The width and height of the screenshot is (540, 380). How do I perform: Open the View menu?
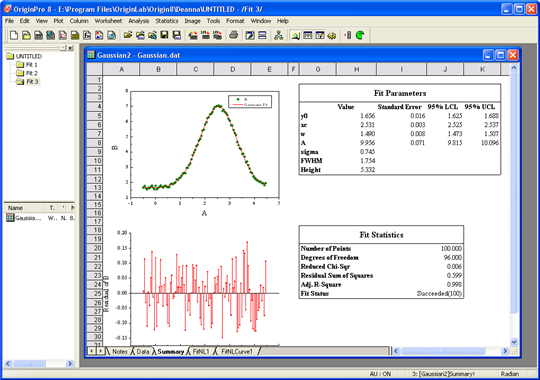point(42,21)
